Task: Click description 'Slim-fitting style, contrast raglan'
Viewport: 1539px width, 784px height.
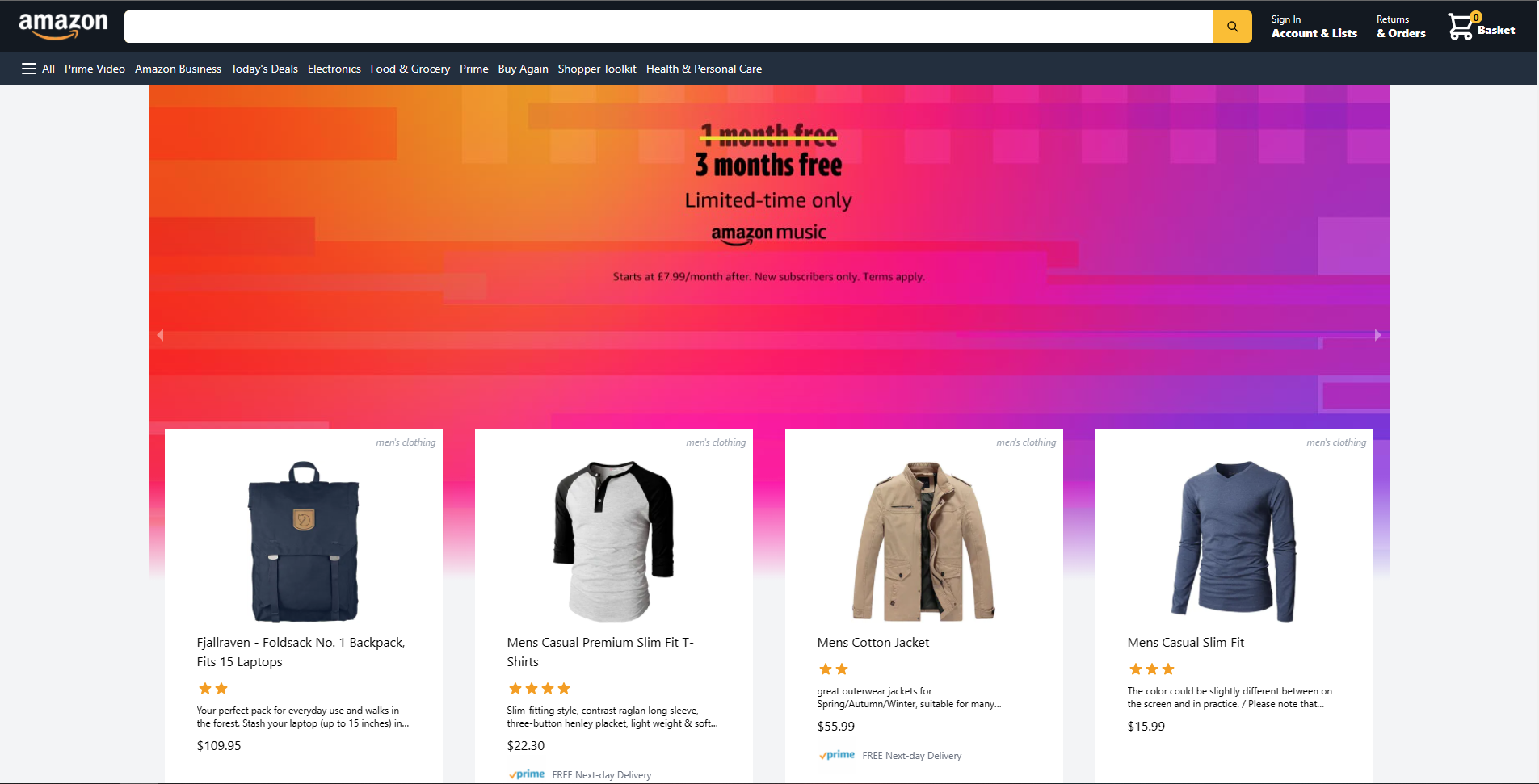Action: (612, 717)
